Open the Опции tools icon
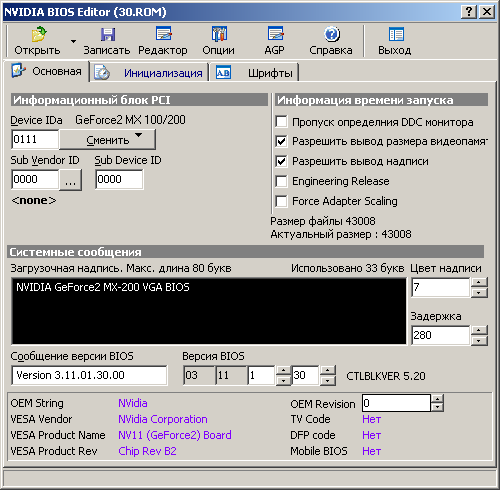The width and height of the screenshot is (500, 490). coord(219,34)
